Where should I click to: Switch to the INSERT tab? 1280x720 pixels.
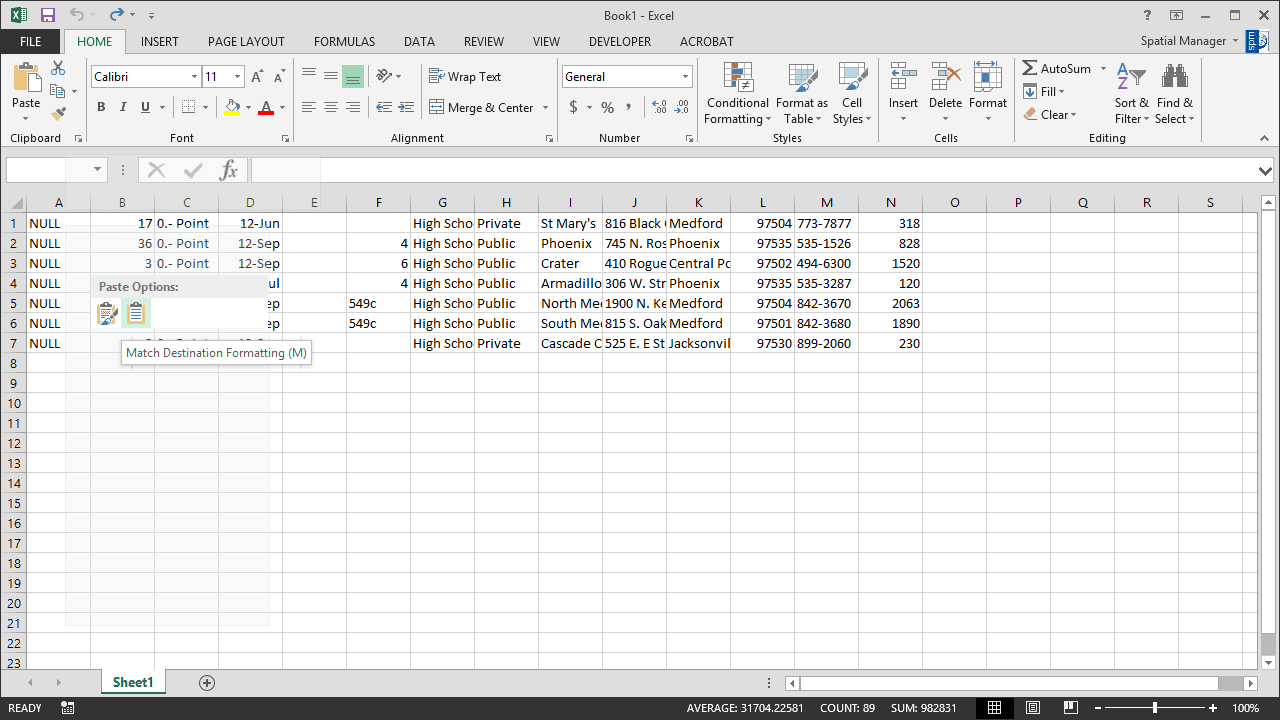pyautogui.click(x=160, y=42)
